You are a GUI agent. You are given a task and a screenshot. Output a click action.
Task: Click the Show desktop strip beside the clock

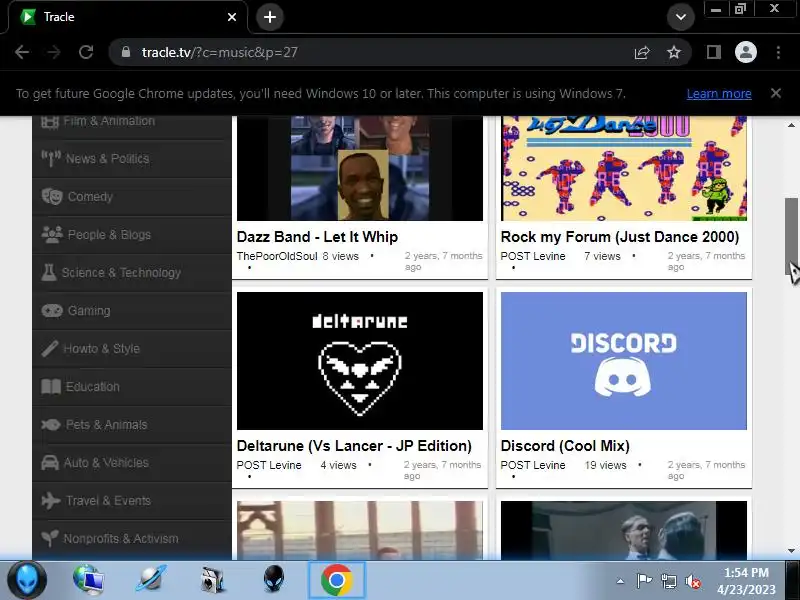pyautogui.click(x=792, y=581)
